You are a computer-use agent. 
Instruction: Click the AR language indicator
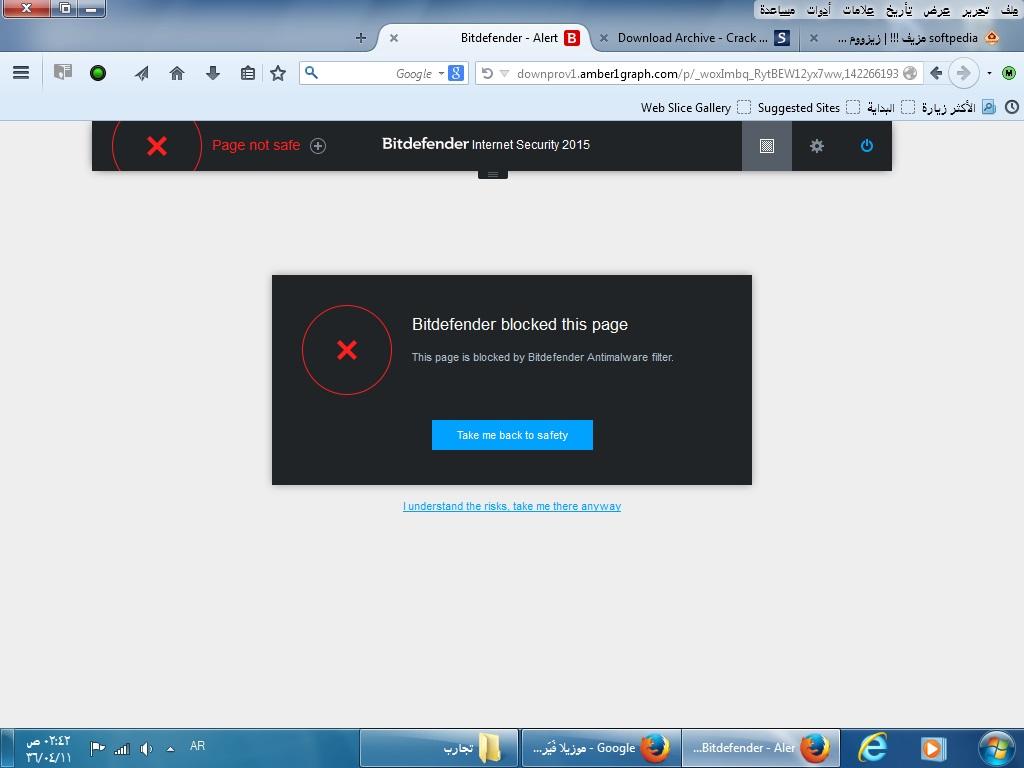197,746
